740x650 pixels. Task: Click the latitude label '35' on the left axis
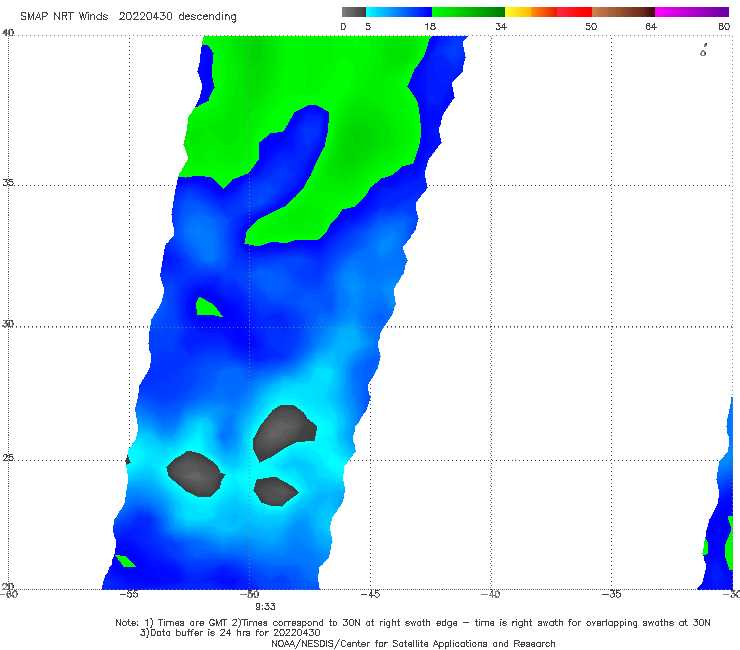(x=8, y=182)
